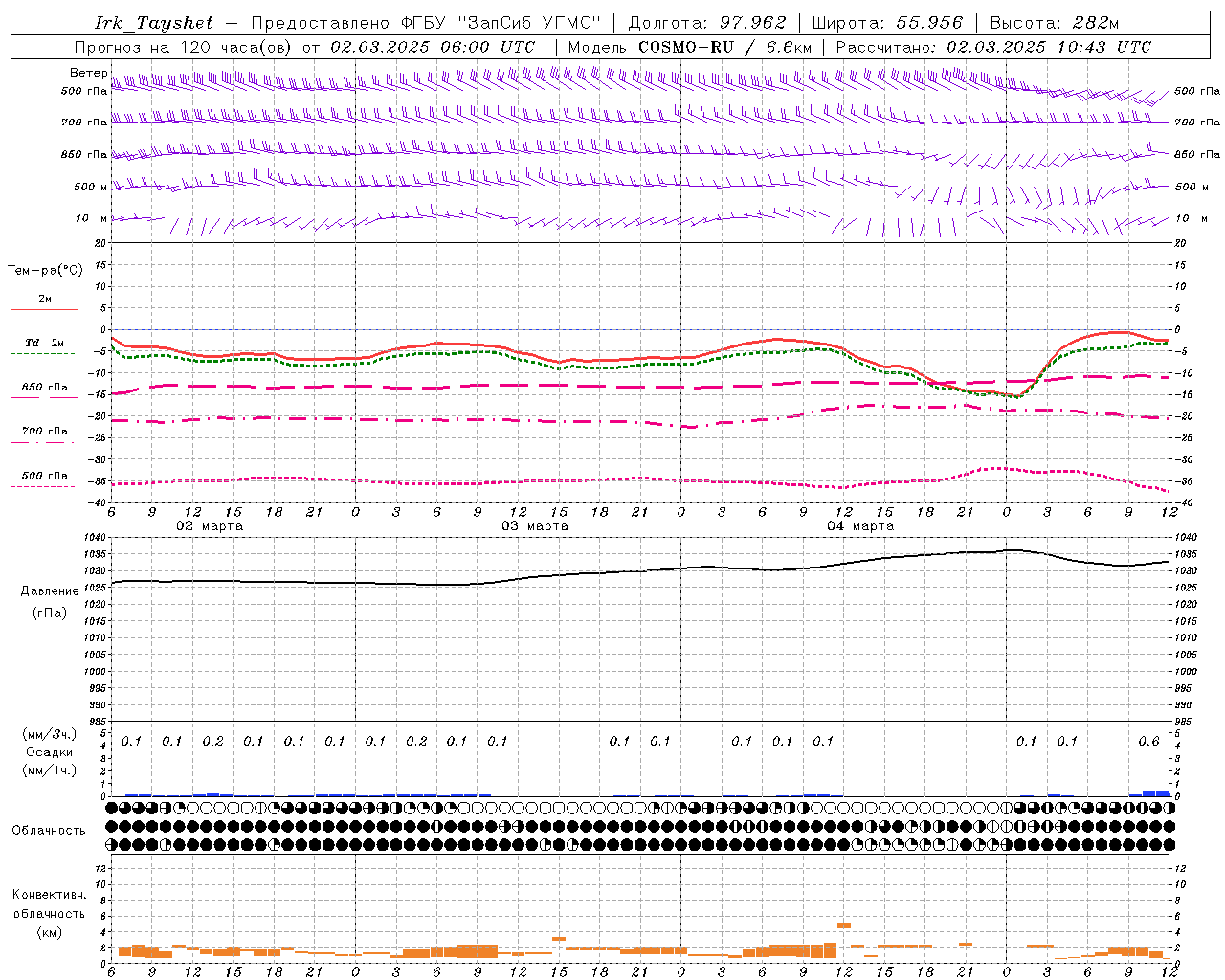1225x980 pixels.
Task: Click the date label 04 марта
Action: coord(860,526)
